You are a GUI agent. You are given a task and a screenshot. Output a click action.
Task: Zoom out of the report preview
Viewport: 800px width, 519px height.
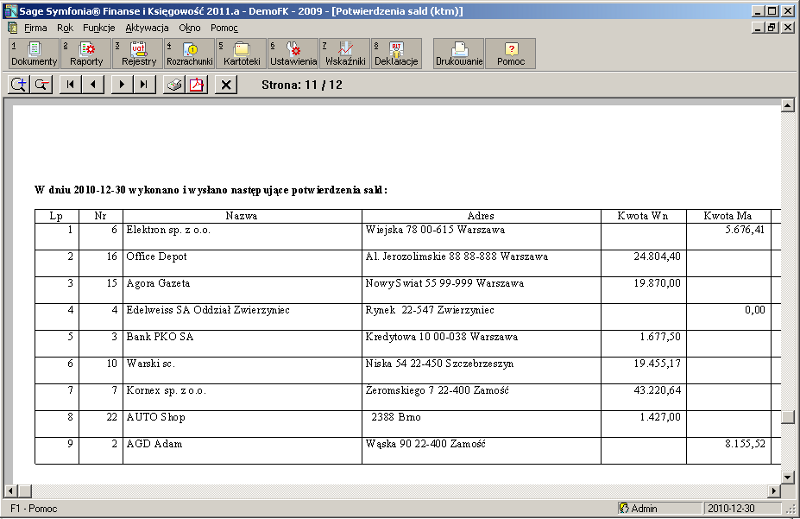click(x=42, y=85)
